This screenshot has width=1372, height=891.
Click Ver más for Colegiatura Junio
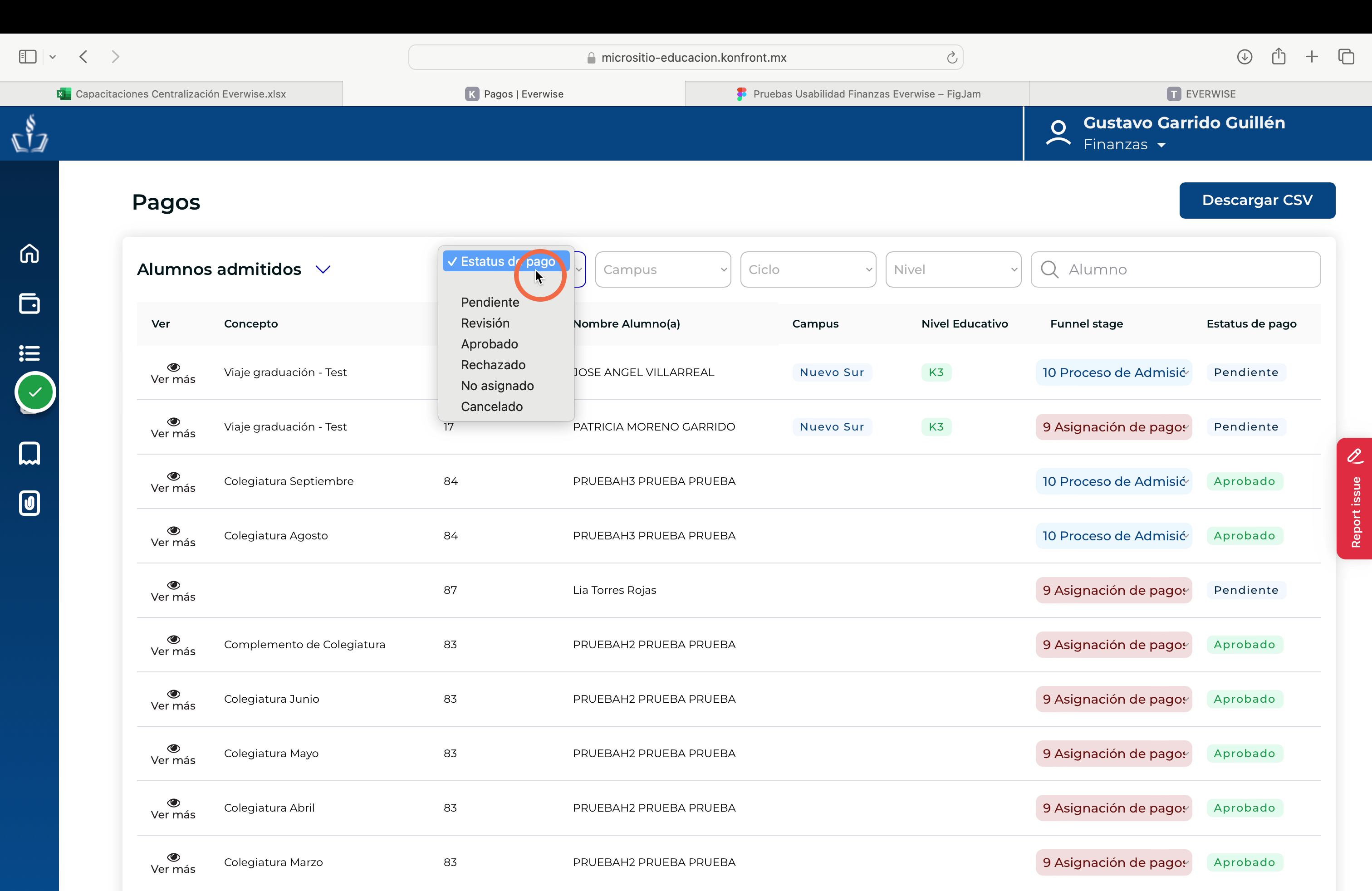pos(173,700)
